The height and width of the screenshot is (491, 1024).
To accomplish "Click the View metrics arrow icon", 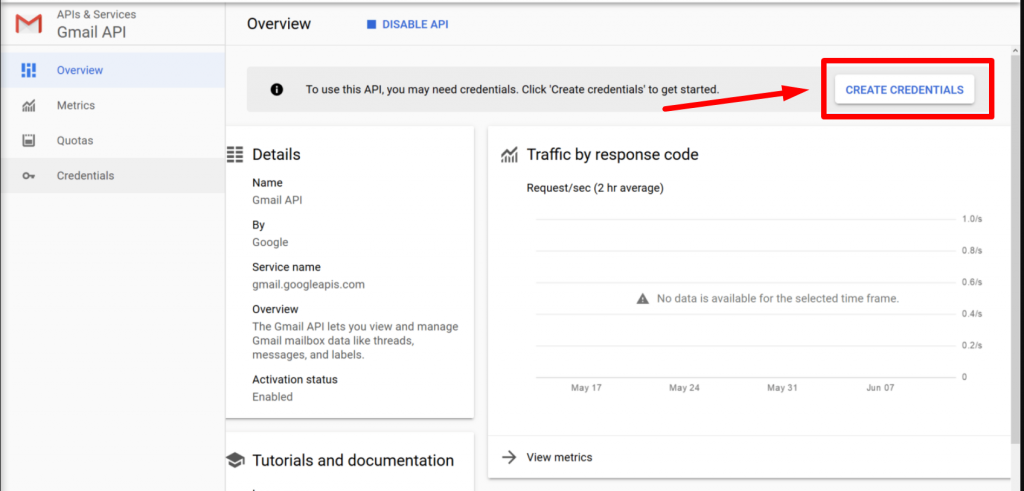I will point(509,457).
